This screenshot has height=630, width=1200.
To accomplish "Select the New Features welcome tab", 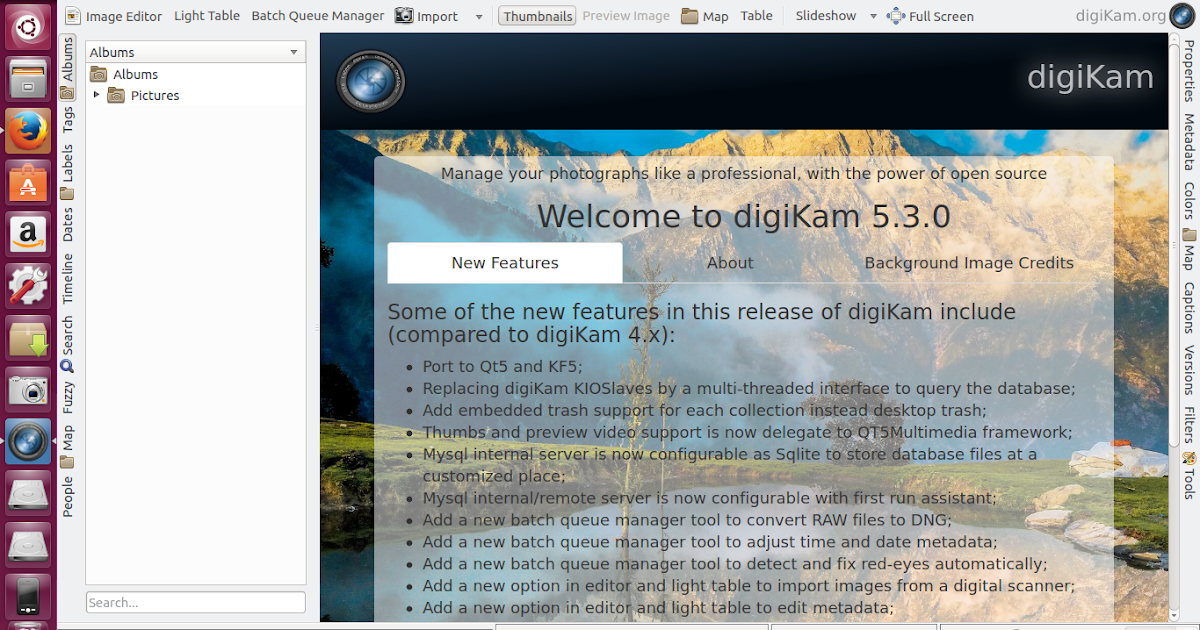I will point(505,263).
